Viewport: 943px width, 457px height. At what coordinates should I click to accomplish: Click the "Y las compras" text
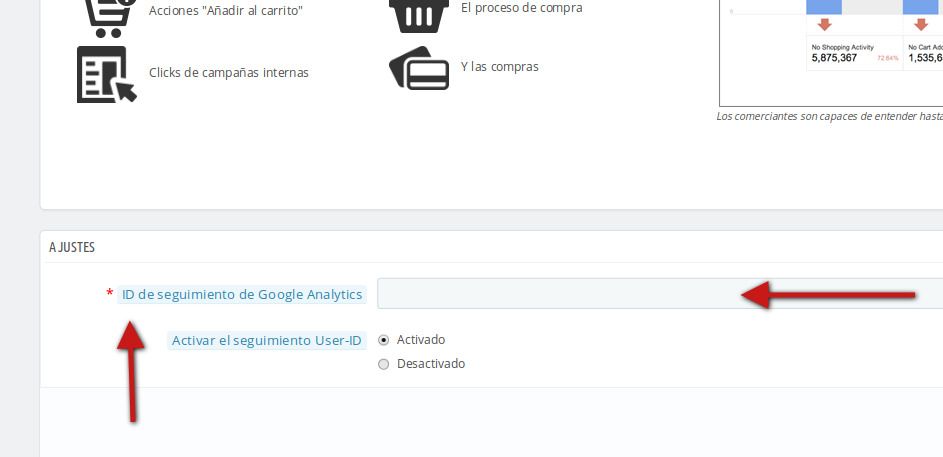click(x=500, y=67)
